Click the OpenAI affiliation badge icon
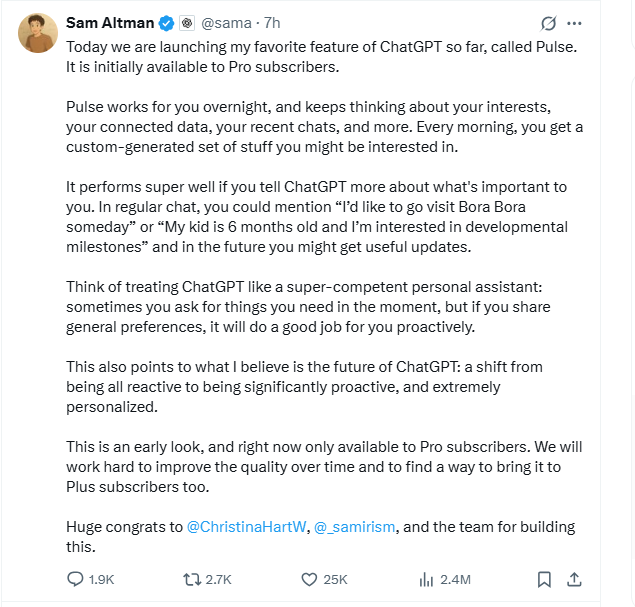Image resolution: width=635 pixels, height=607 pixels. pos(186,22)
